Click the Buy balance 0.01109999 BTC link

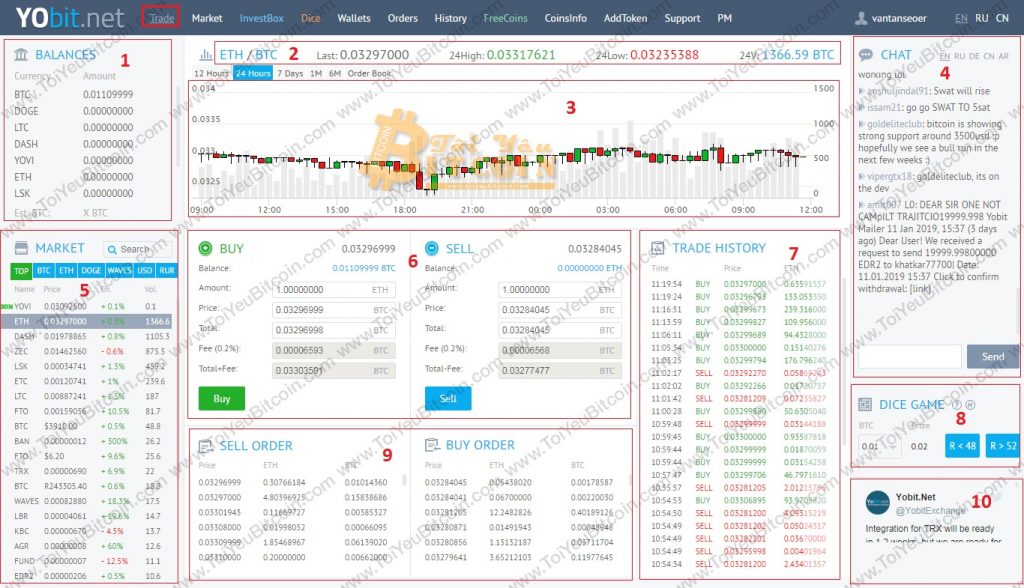coord(364,268)
